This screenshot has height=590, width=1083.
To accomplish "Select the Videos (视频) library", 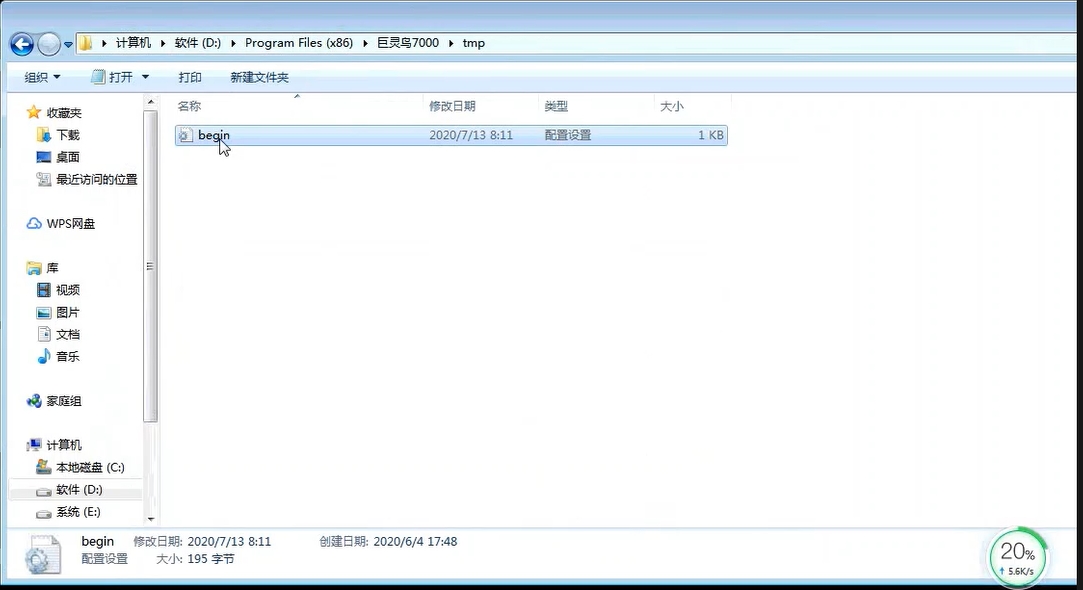I will tap(67, 290).
